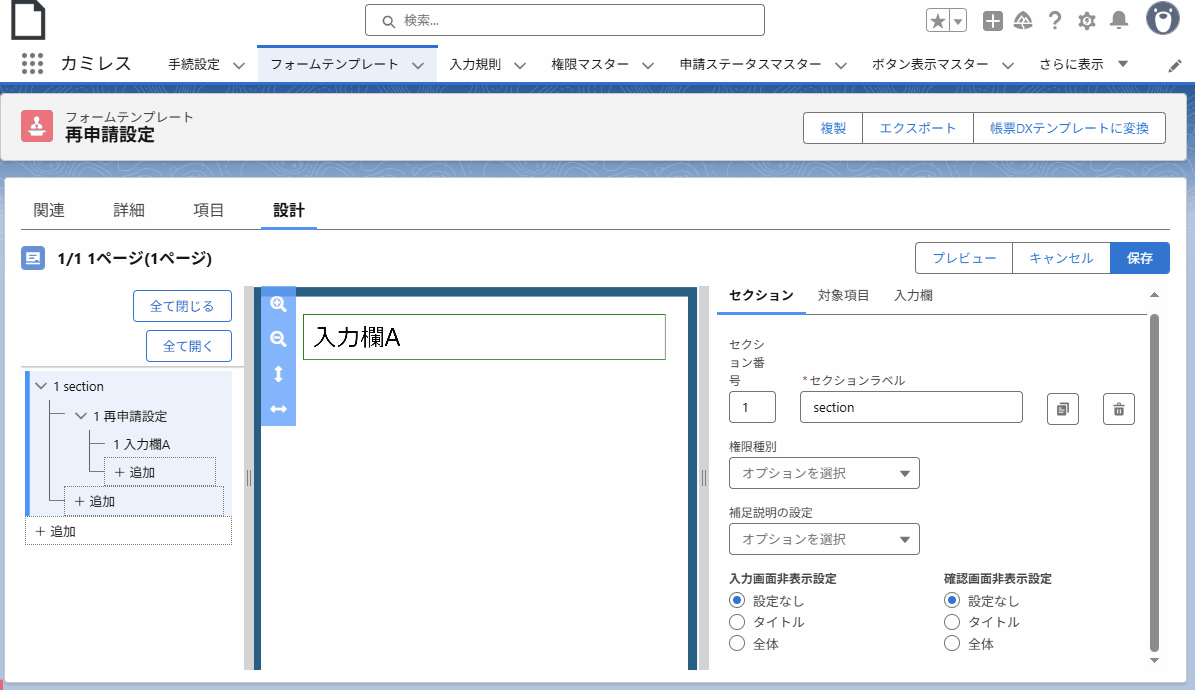
Task: Open the 手続設定 tab dropdown chevron
Action: [x=239, y=66]
